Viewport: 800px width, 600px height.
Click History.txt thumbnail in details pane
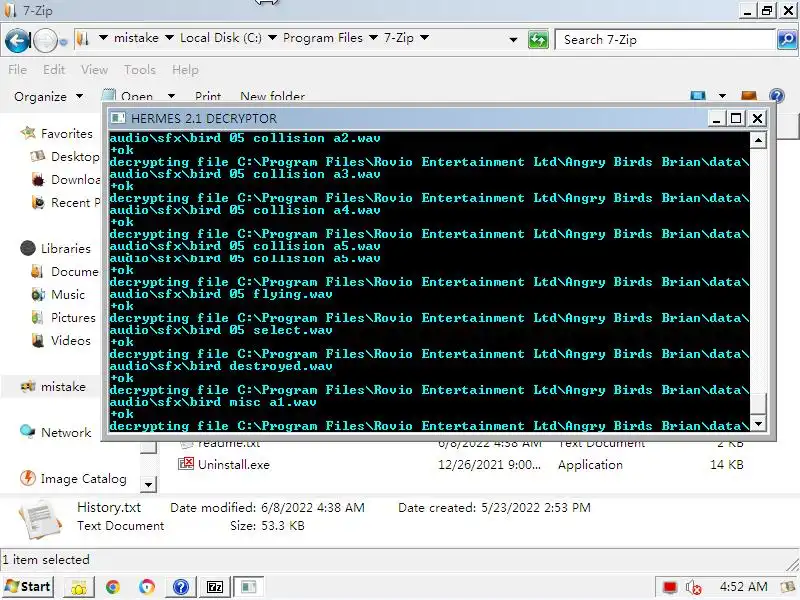(41, 520)
